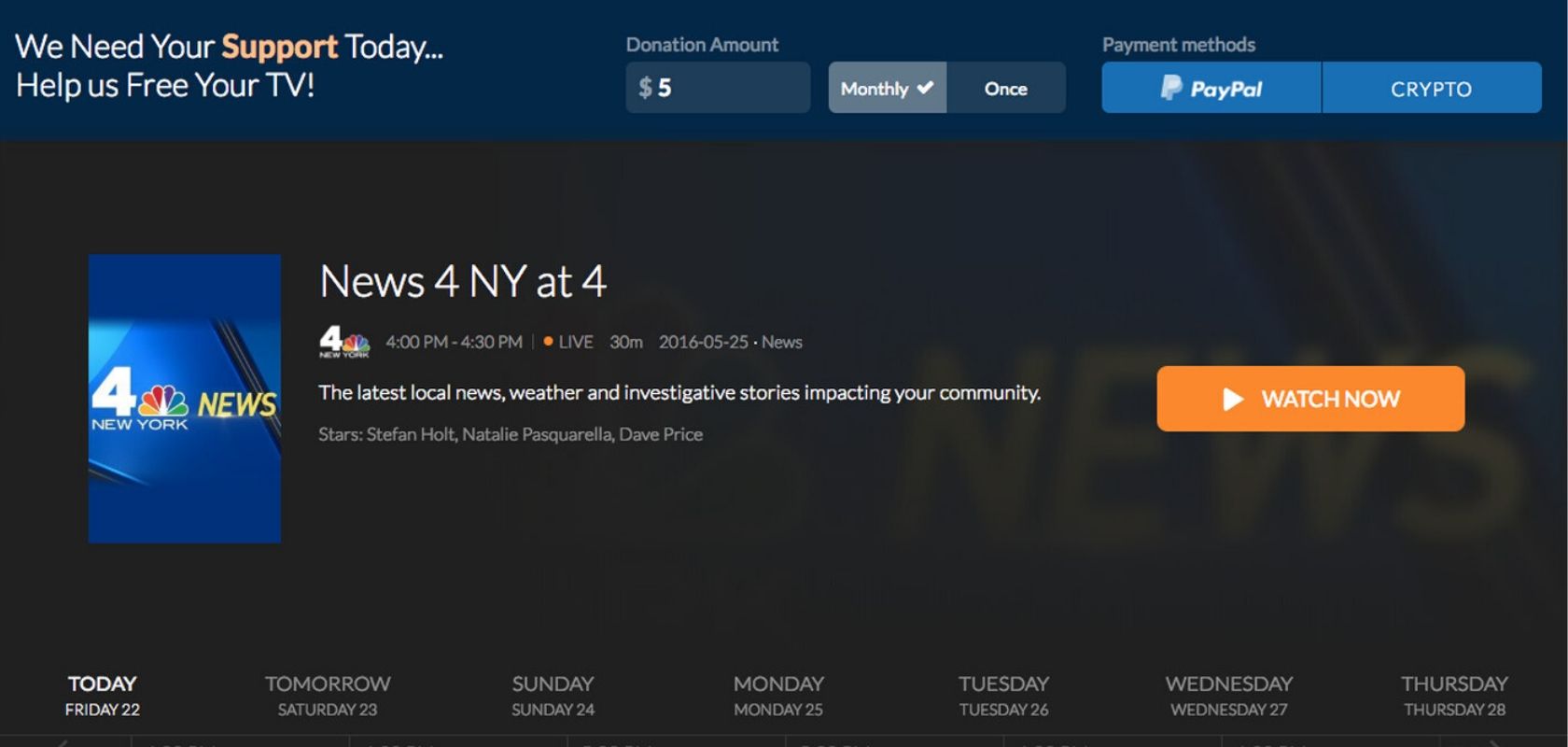
Task: Click the NBC 4 New York channel logo
Action: coord(344,342)
